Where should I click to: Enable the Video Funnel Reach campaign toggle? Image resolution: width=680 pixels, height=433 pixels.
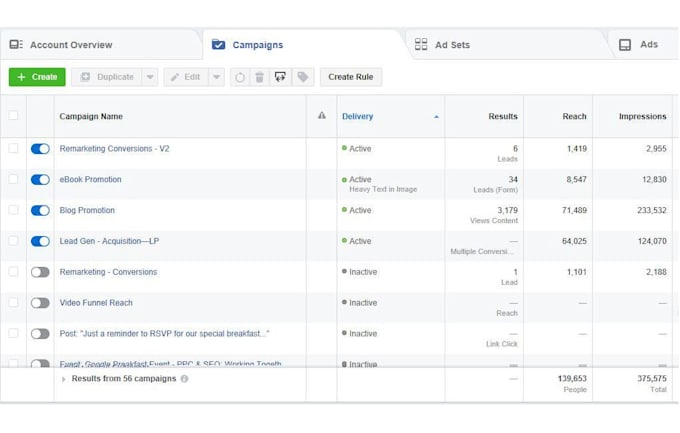40,303
